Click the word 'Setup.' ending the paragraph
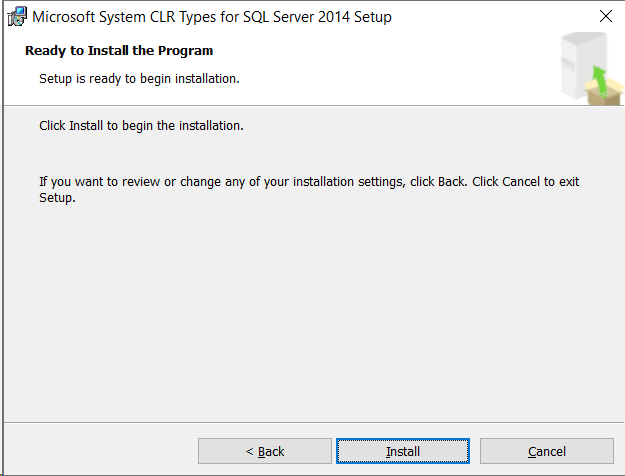The width and height of the screenshot is (625, 476). (57, 198)
